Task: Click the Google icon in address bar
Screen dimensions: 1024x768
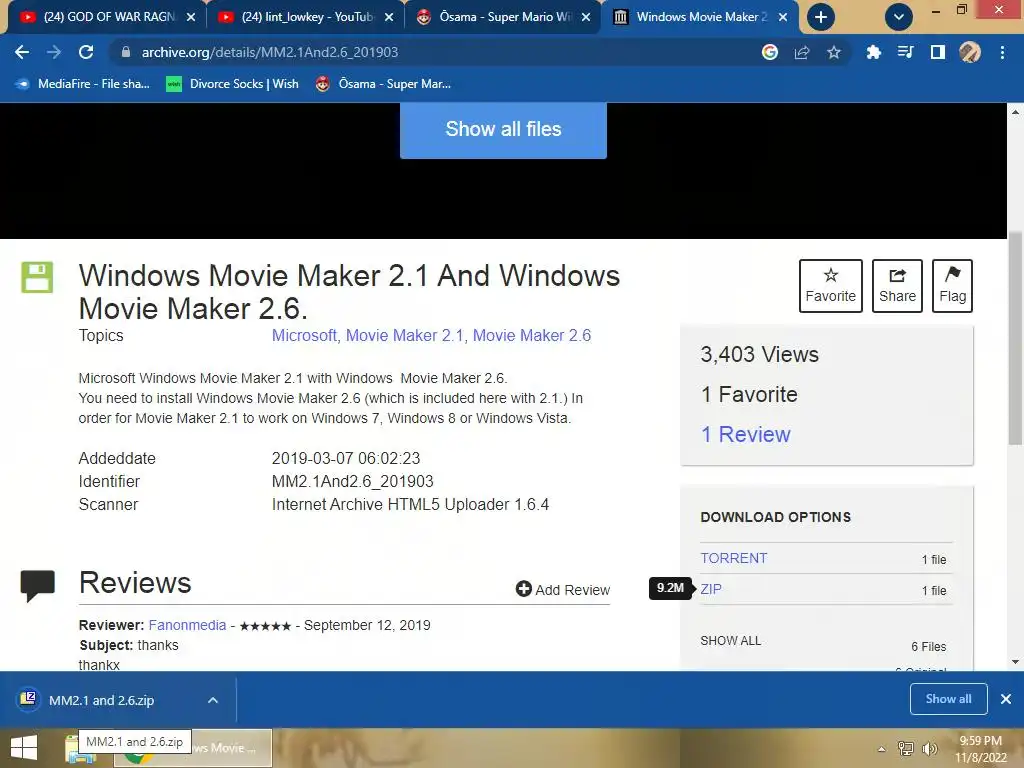Action: point(770,52)
